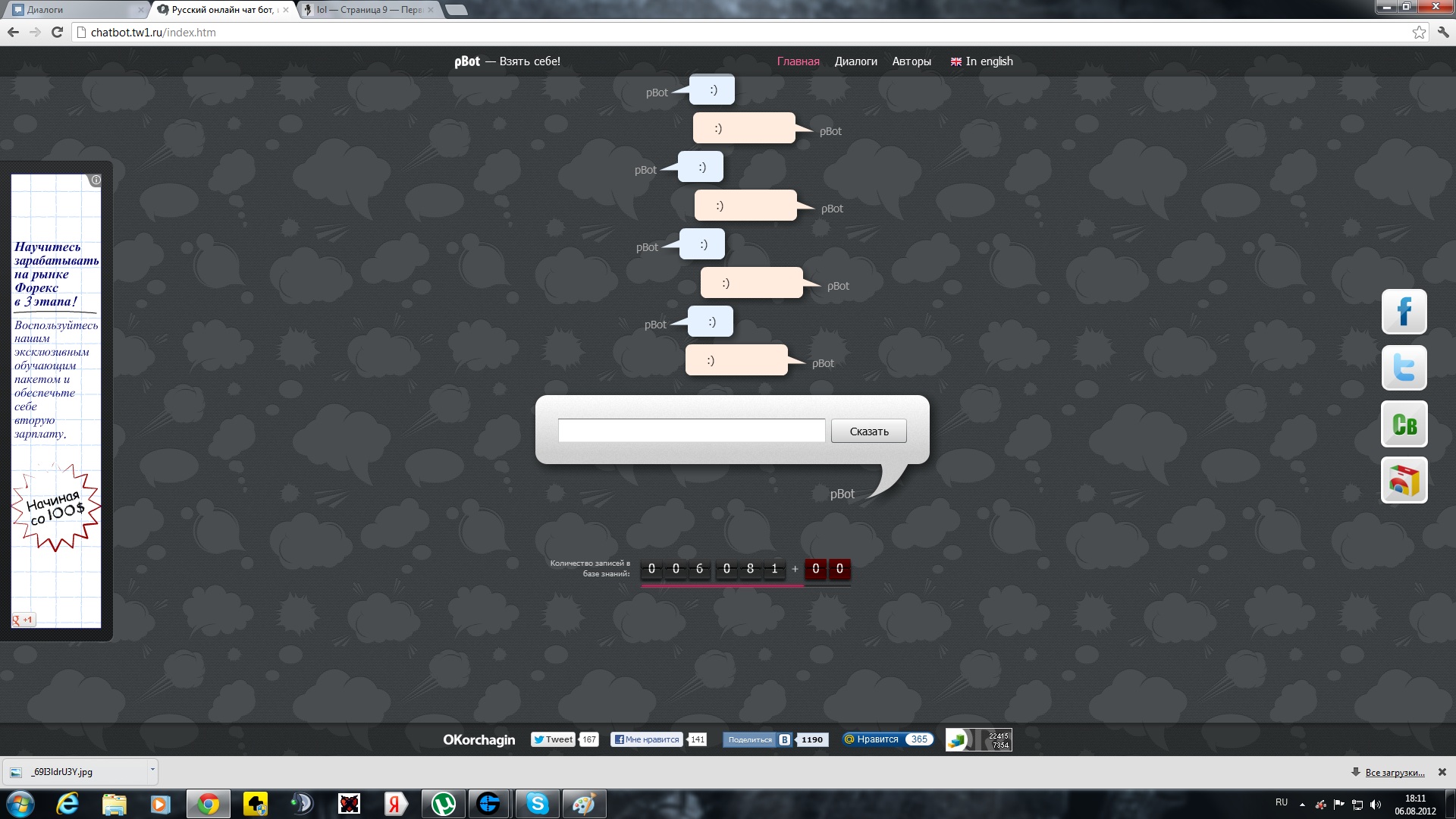Click the Google +1 button on ad
Viewport: 1456px width, 819px height.
pos(24,620)
